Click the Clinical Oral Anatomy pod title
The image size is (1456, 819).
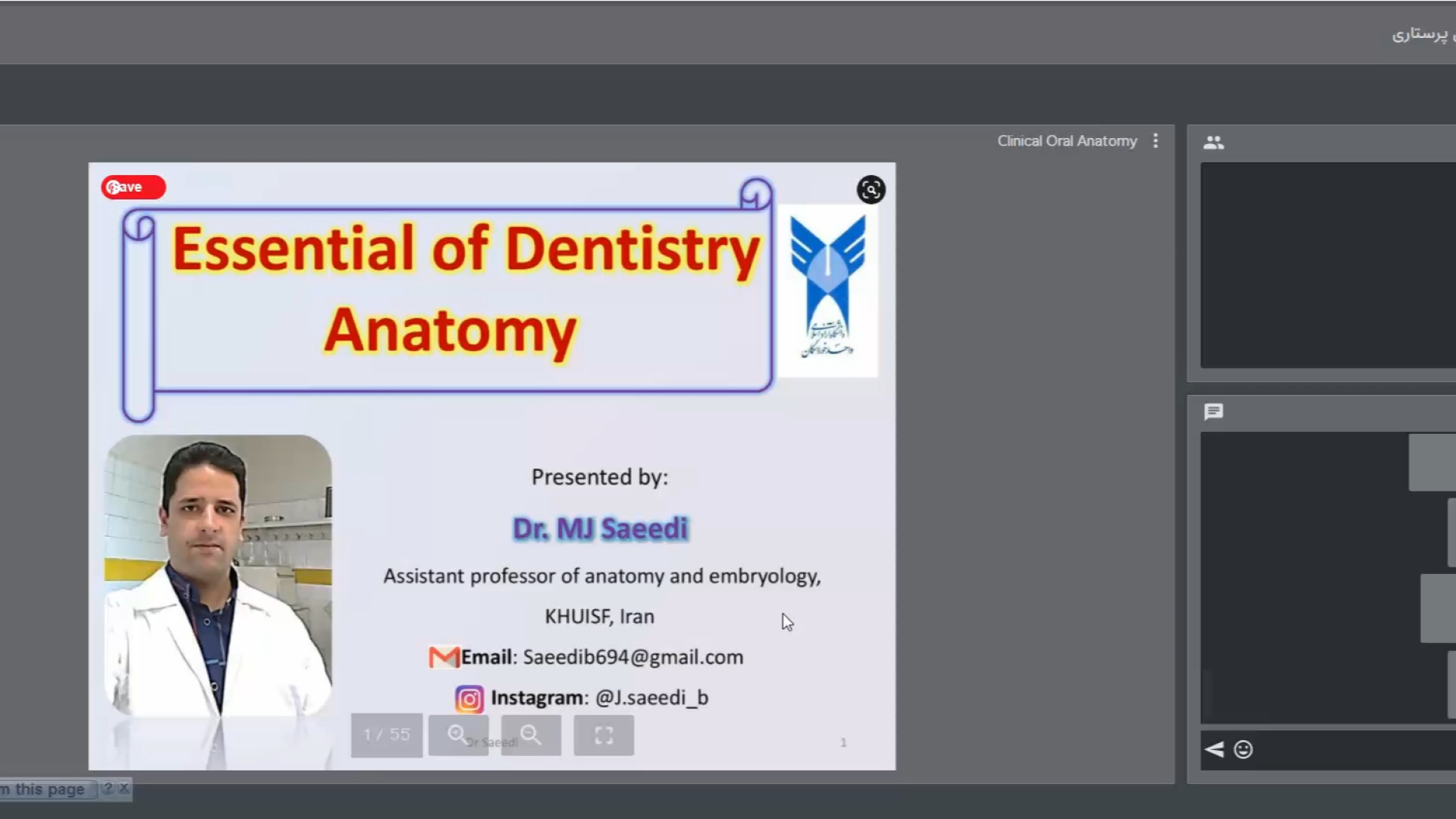1066,141
